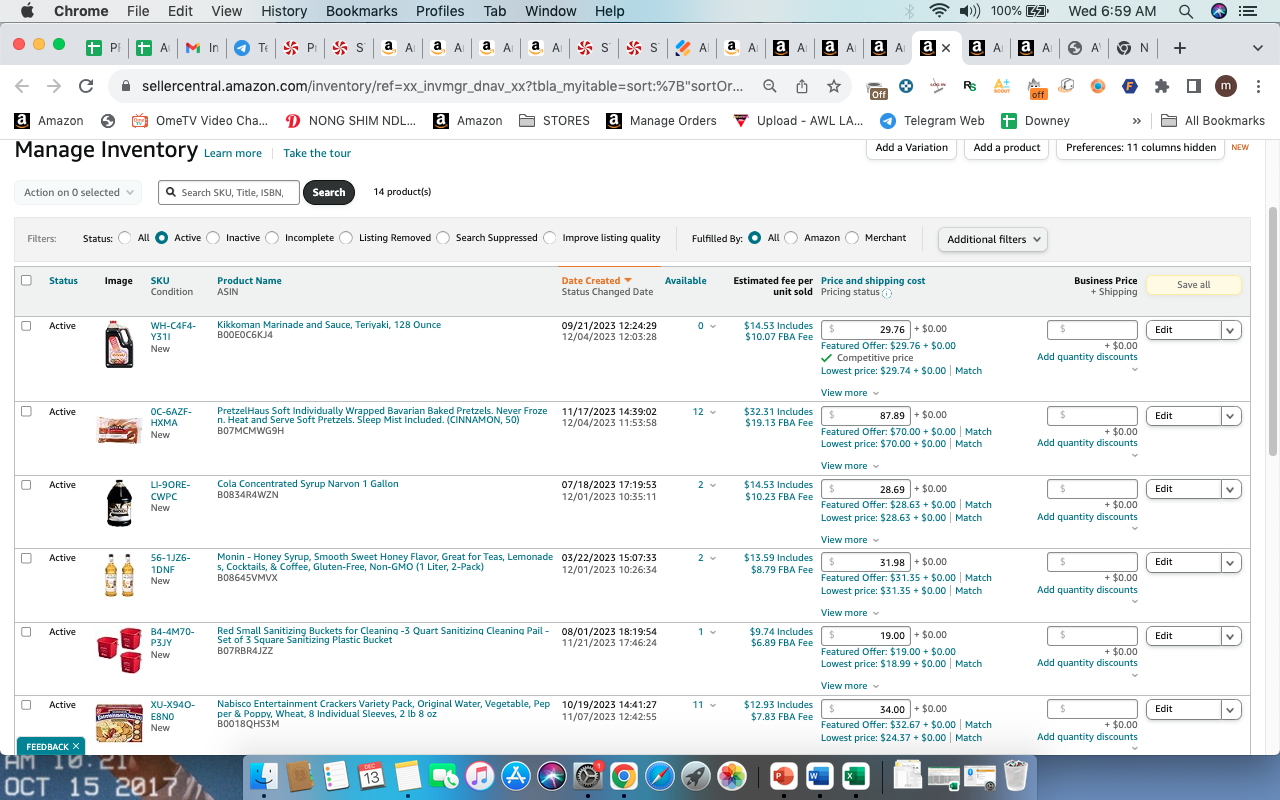Image resolution: width=1280 pixels, height=800 pixels.
Task: Expand View more under Monin Honey Syrup price
Action: click(850, 613)
